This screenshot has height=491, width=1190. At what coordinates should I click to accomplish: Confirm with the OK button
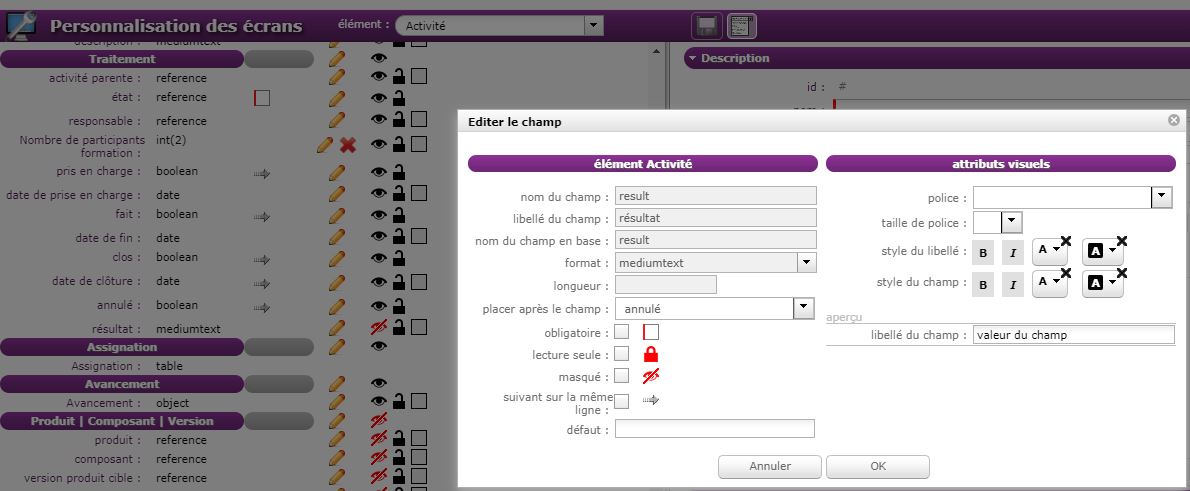[x=877, y=466]
